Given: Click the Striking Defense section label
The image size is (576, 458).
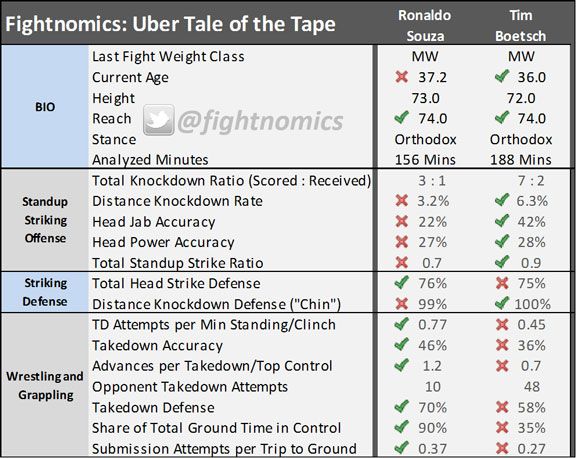Looking at the screenshot, I should (x=45, y=292).
